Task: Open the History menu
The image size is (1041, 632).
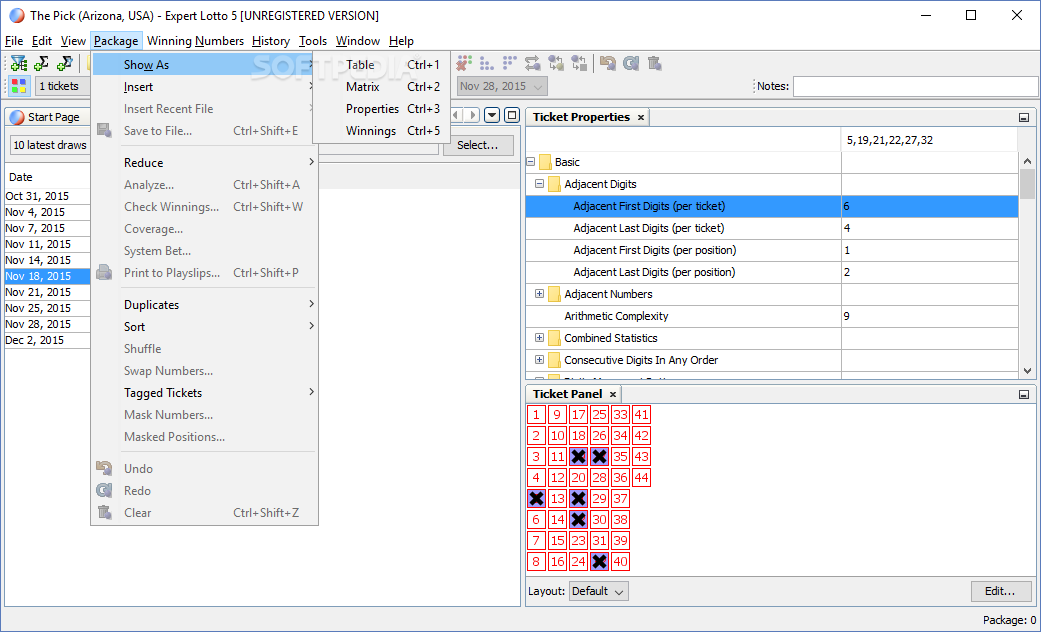Action: (x=271, y=41)
